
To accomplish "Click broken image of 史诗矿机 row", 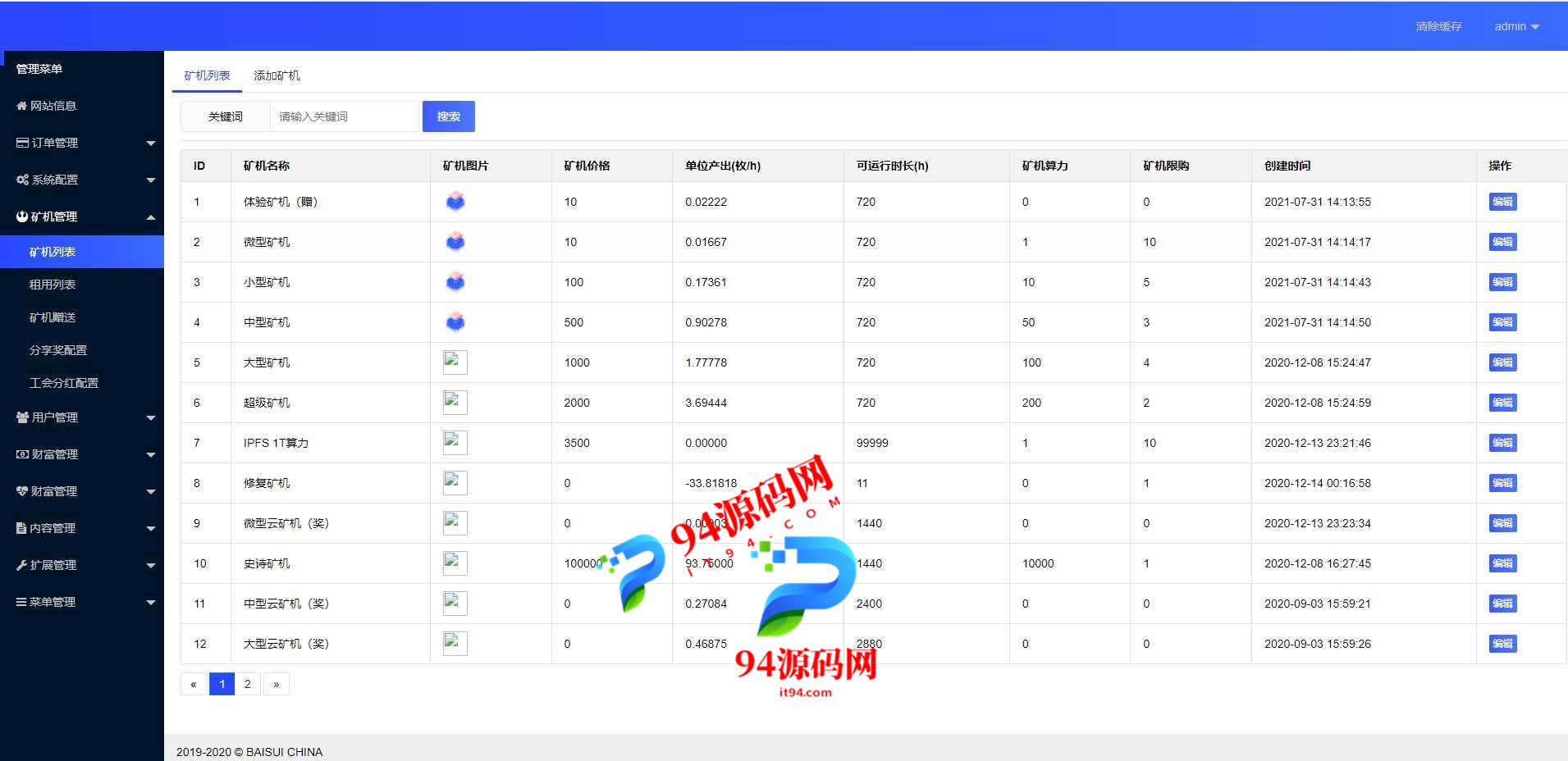I will pyautogui.click(x=455, y=563).
